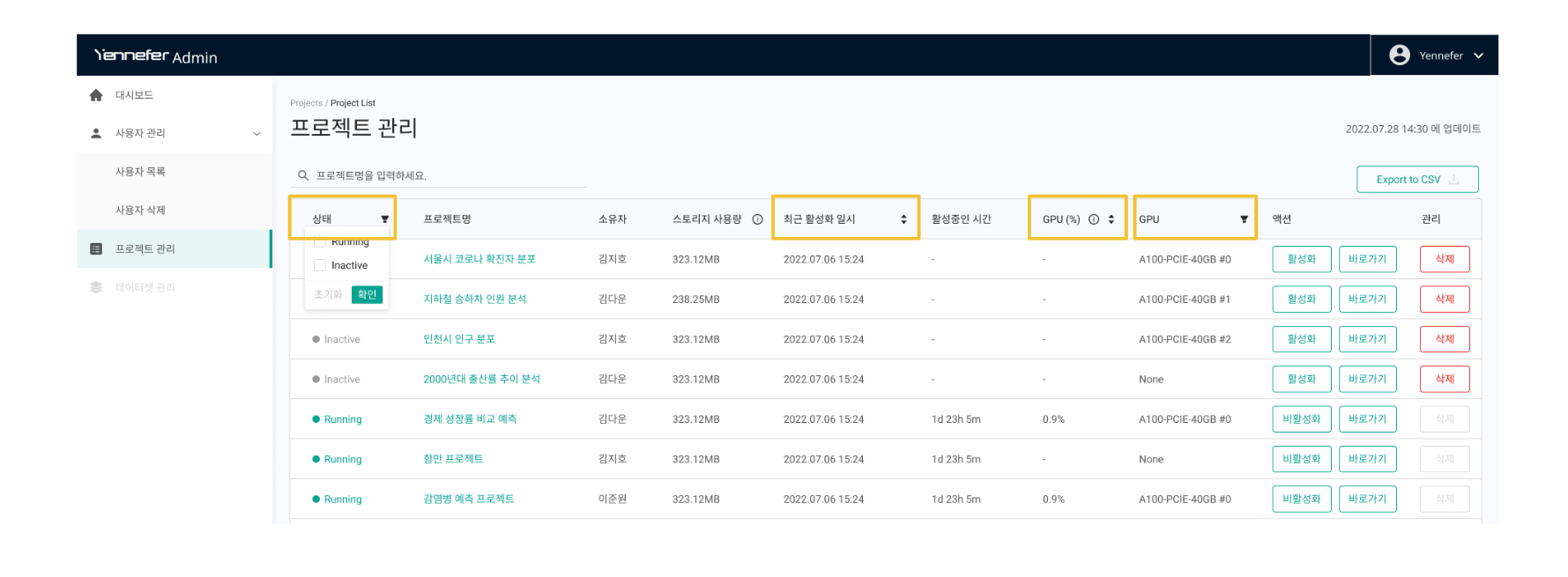Open the 인천시 인구 분포 project link

pos(458,339)
